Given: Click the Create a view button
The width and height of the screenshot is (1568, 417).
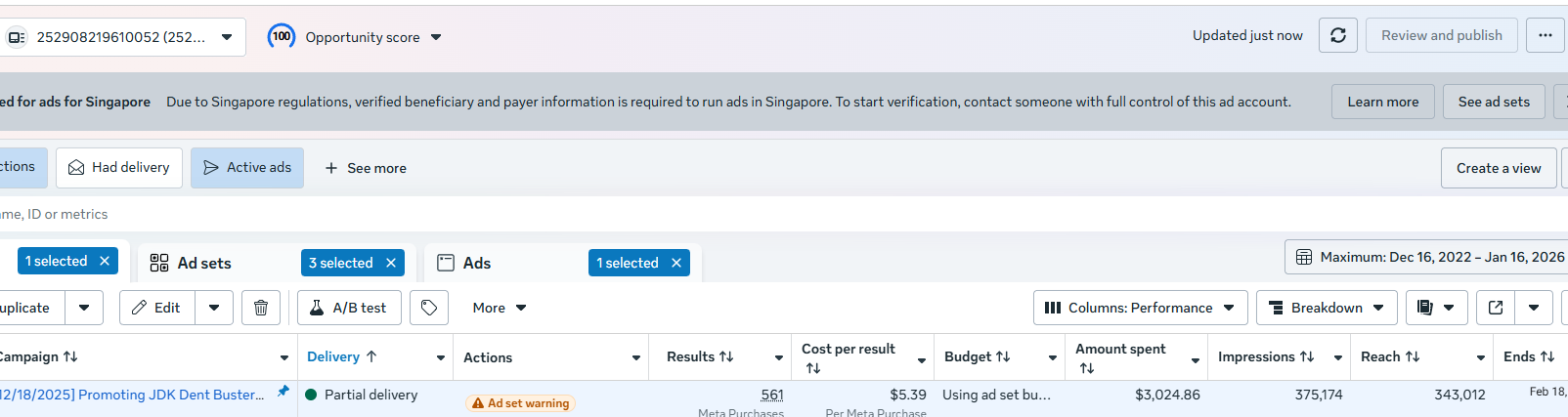Looking at the screenshot, I should 1498,168.
